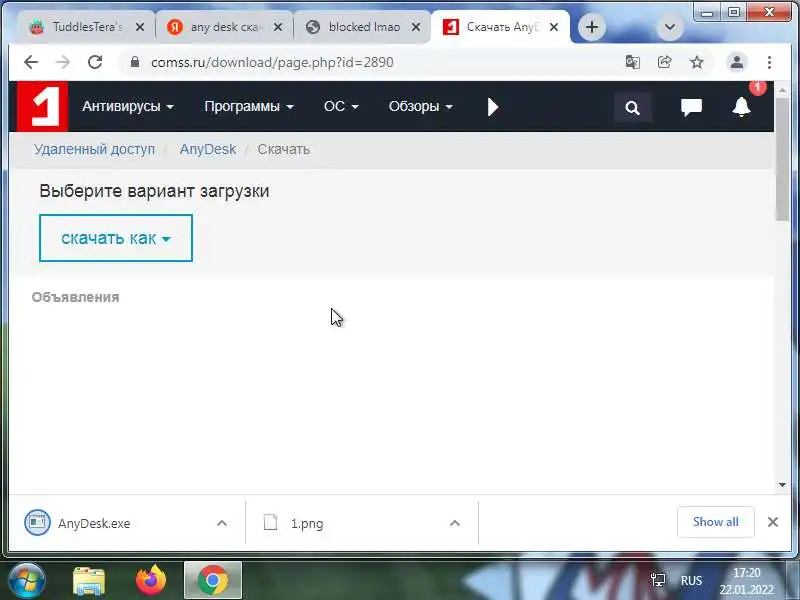Open the Chrome profile avatar
800x600 pixels.
point(736,62)
